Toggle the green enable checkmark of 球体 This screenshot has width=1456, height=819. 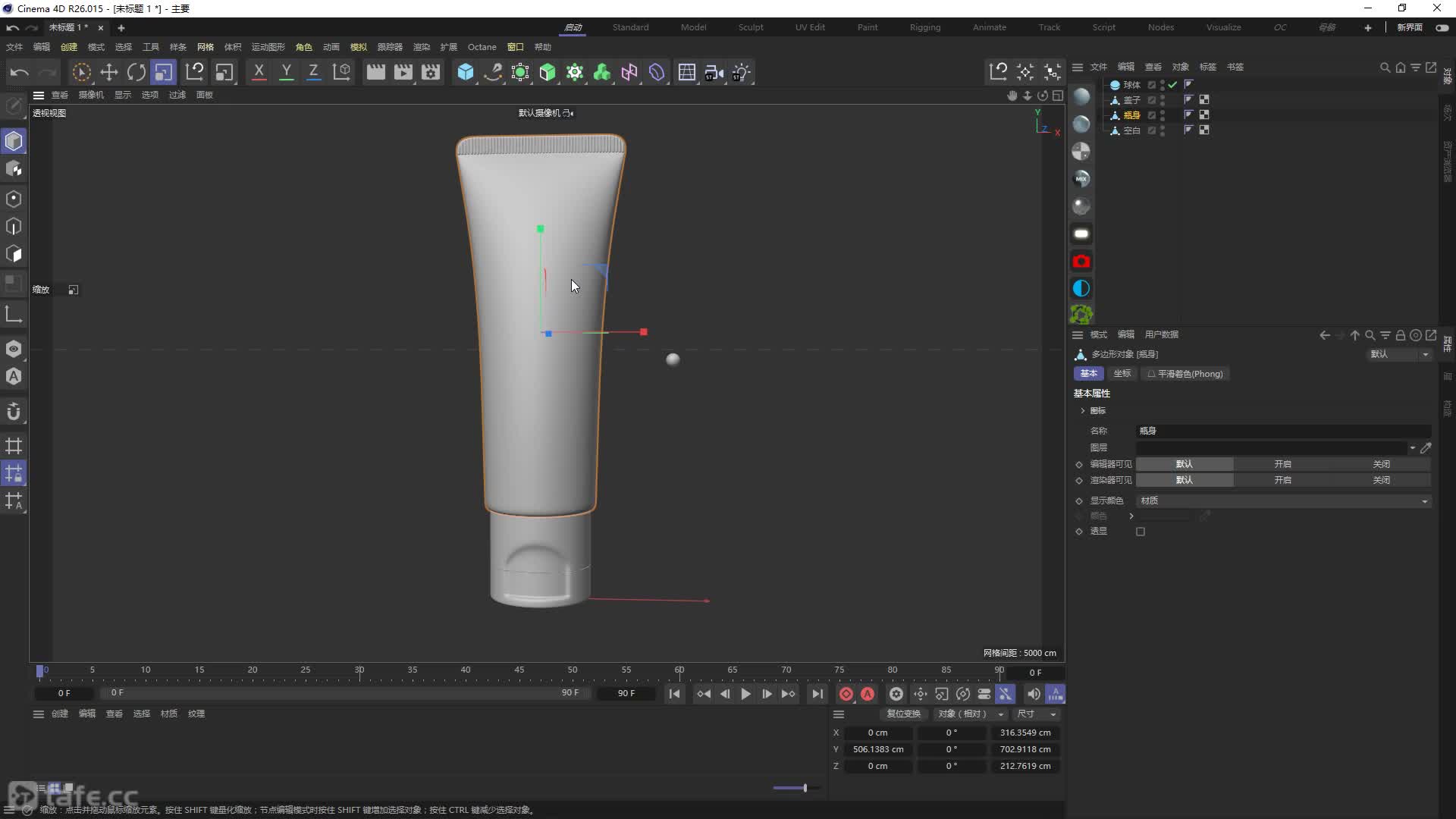click(x=1172, y=85)
